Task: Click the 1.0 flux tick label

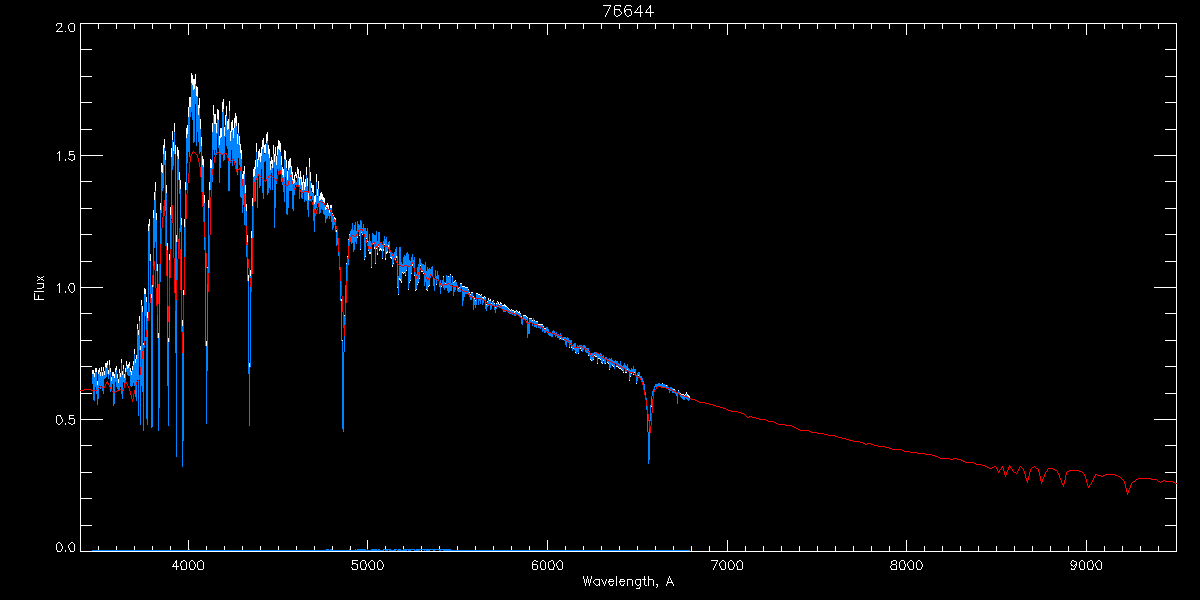Action: point(64,288)
